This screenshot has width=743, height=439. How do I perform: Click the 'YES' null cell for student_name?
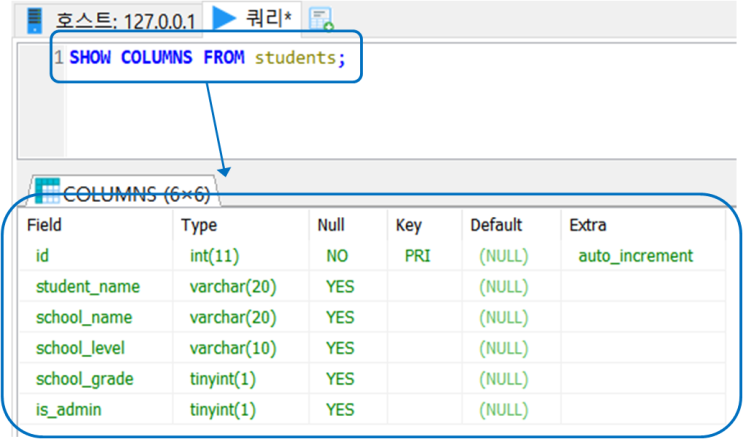[x=348, y=286]
